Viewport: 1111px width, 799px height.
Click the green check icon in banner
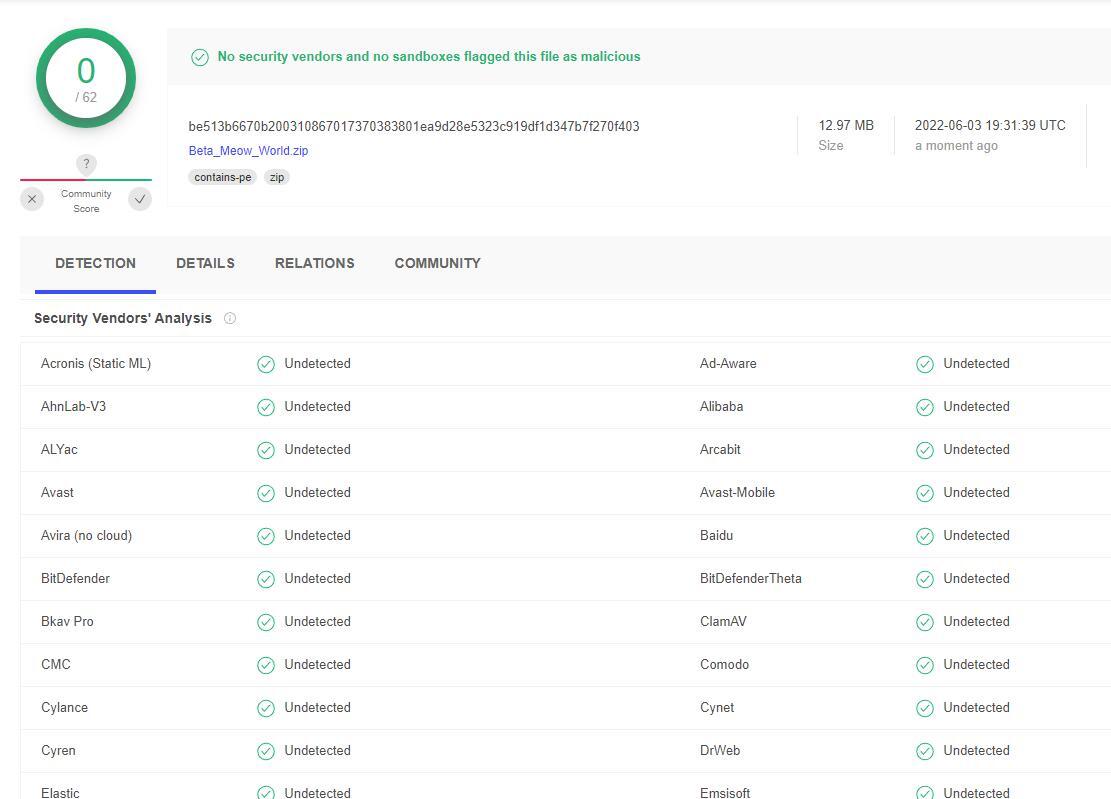[200, 57]
